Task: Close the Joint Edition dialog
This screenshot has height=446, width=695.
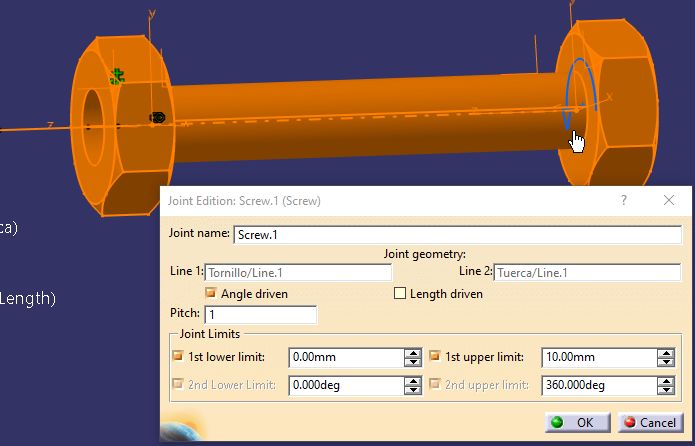Action: [x=669, y=200]
